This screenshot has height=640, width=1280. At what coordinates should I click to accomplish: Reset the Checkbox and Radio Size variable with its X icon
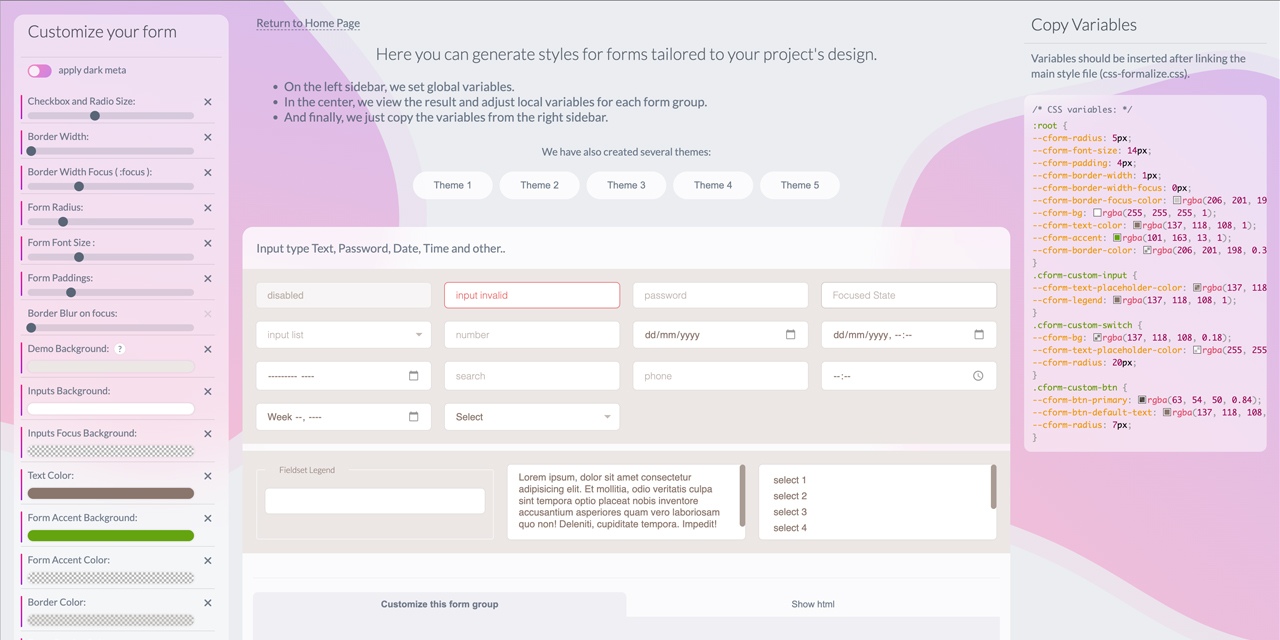pos(208,102)
